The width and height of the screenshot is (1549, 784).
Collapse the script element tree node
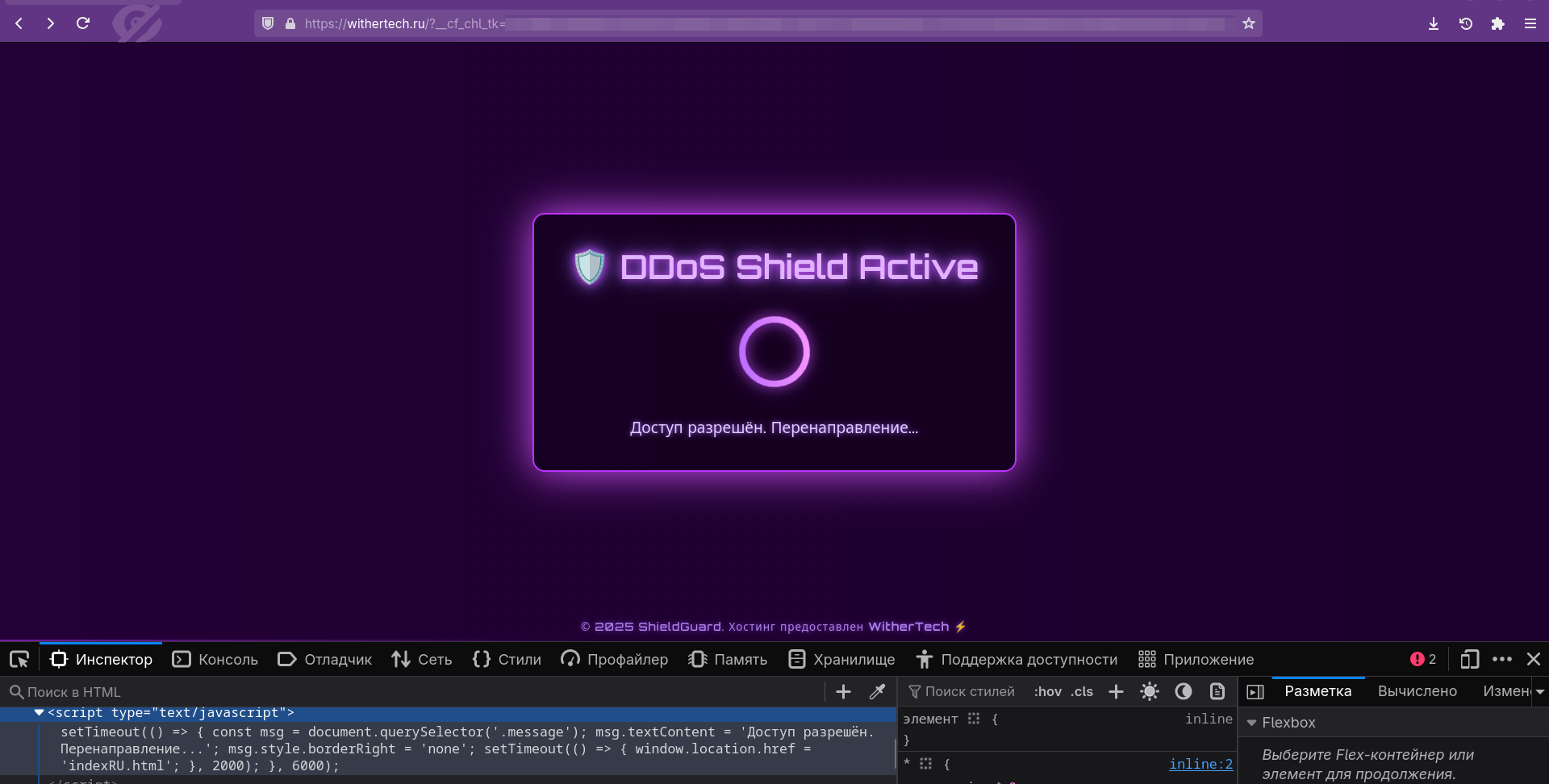click(x=39, y=713)
